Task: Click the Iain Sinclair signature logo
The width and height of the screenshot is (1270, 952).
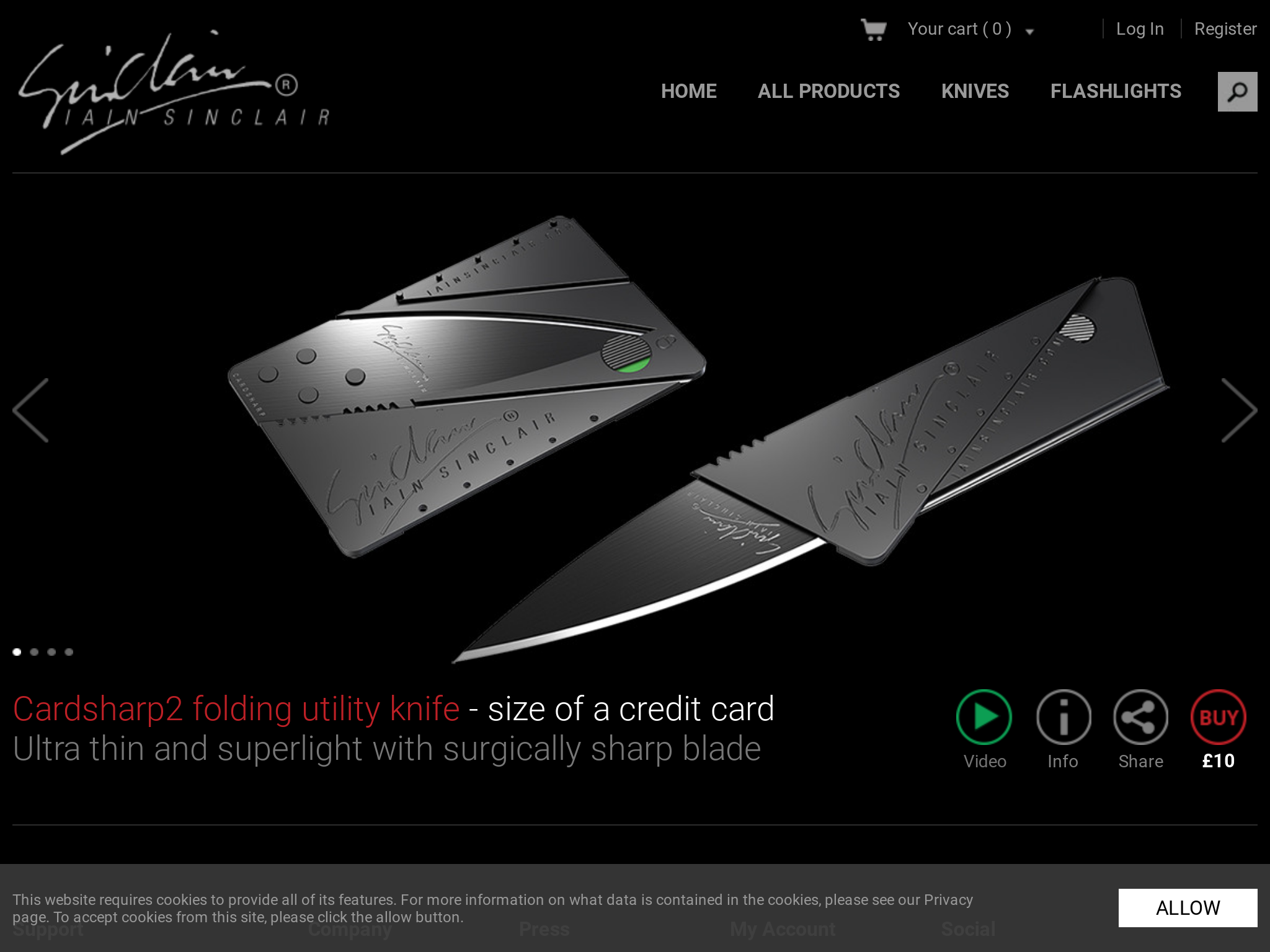Action: 174,92
